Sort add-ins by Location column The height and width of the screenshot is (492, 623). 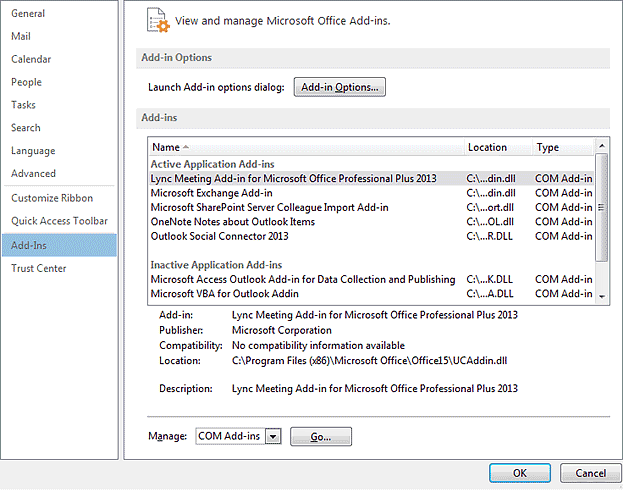(x=499, y=147)
